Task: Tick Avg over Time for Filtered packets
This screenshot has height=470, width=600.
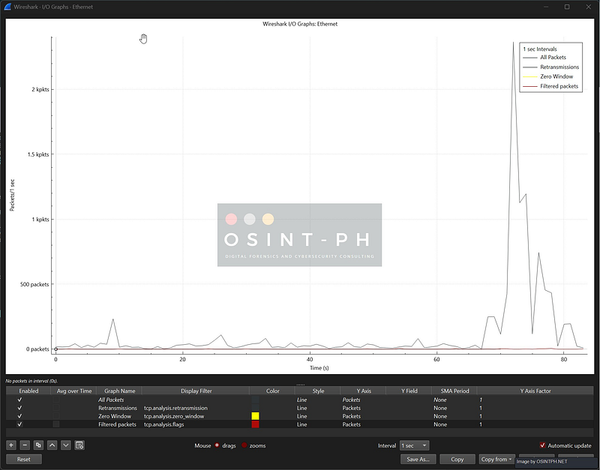Action: (56, 424)
